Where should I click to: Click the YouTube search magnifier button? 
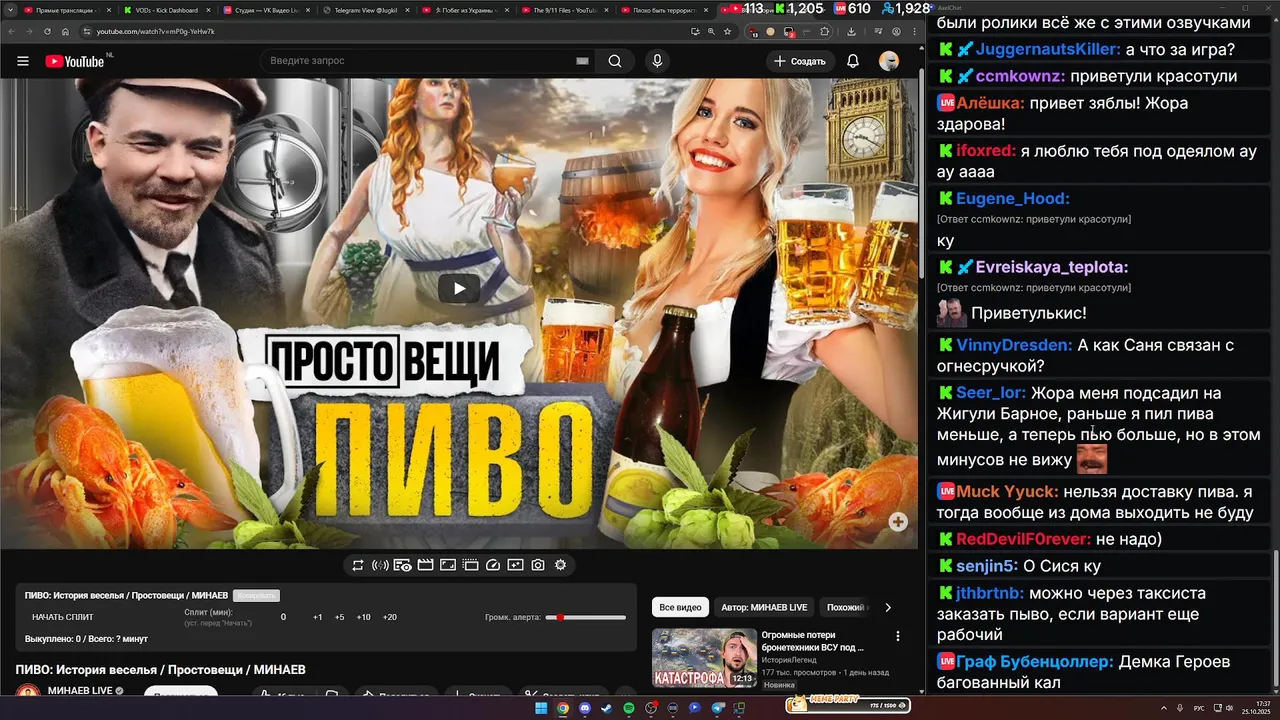tap(615, 61)
